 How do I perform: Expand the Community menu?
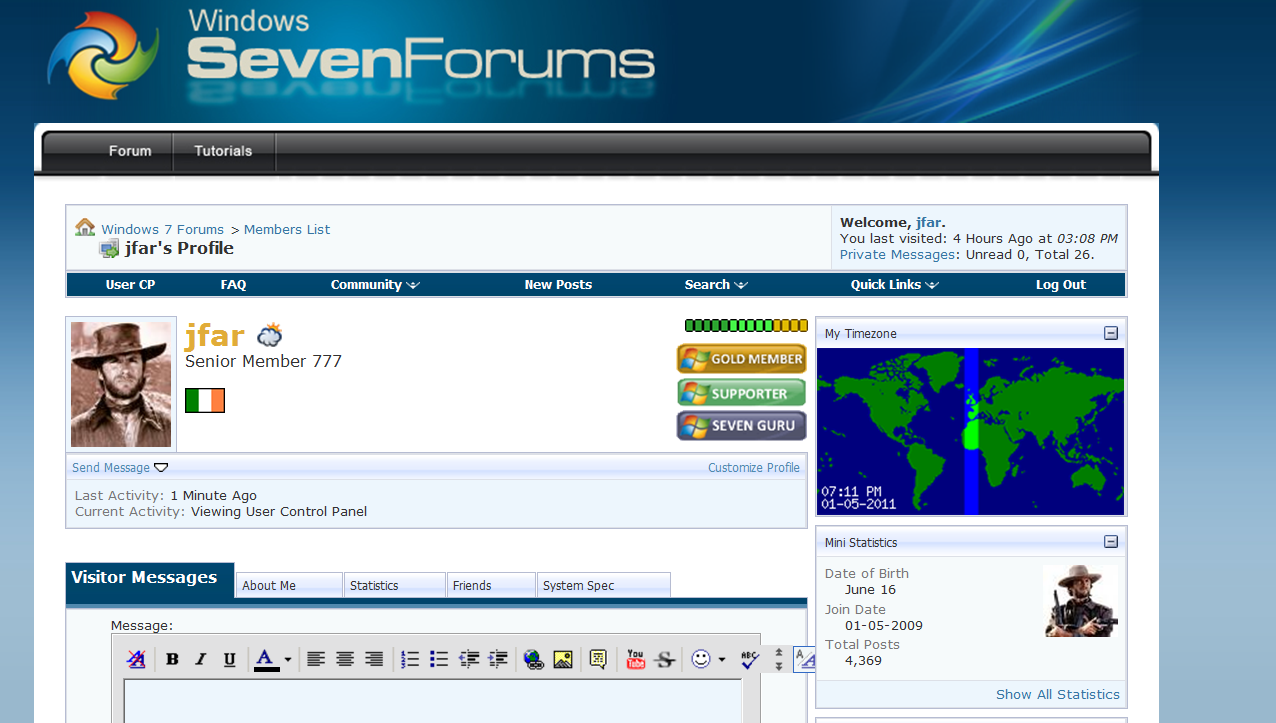point(375,285)
